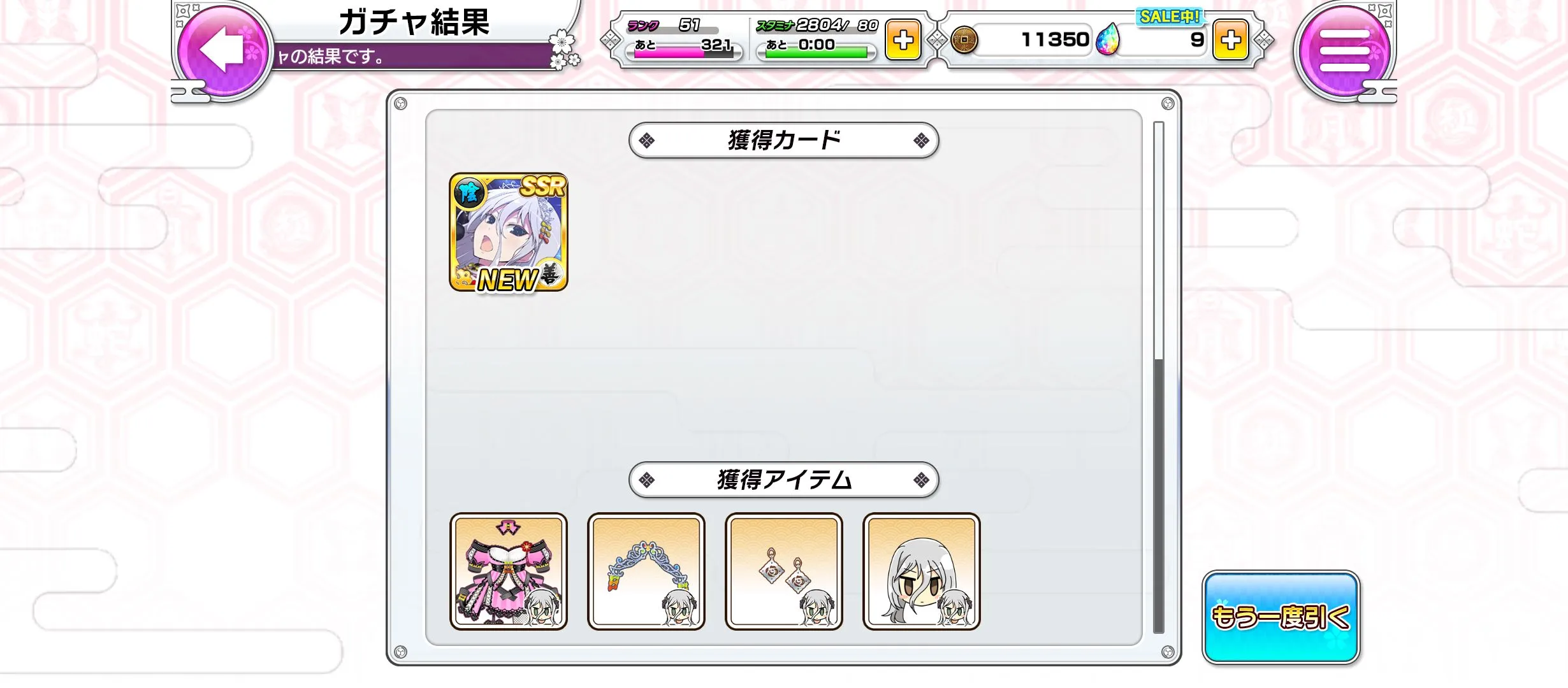Image resolution: width=1568 pixels, height=688 pixels.
Task: Click the SALE中! badge
Action: 1169,17
